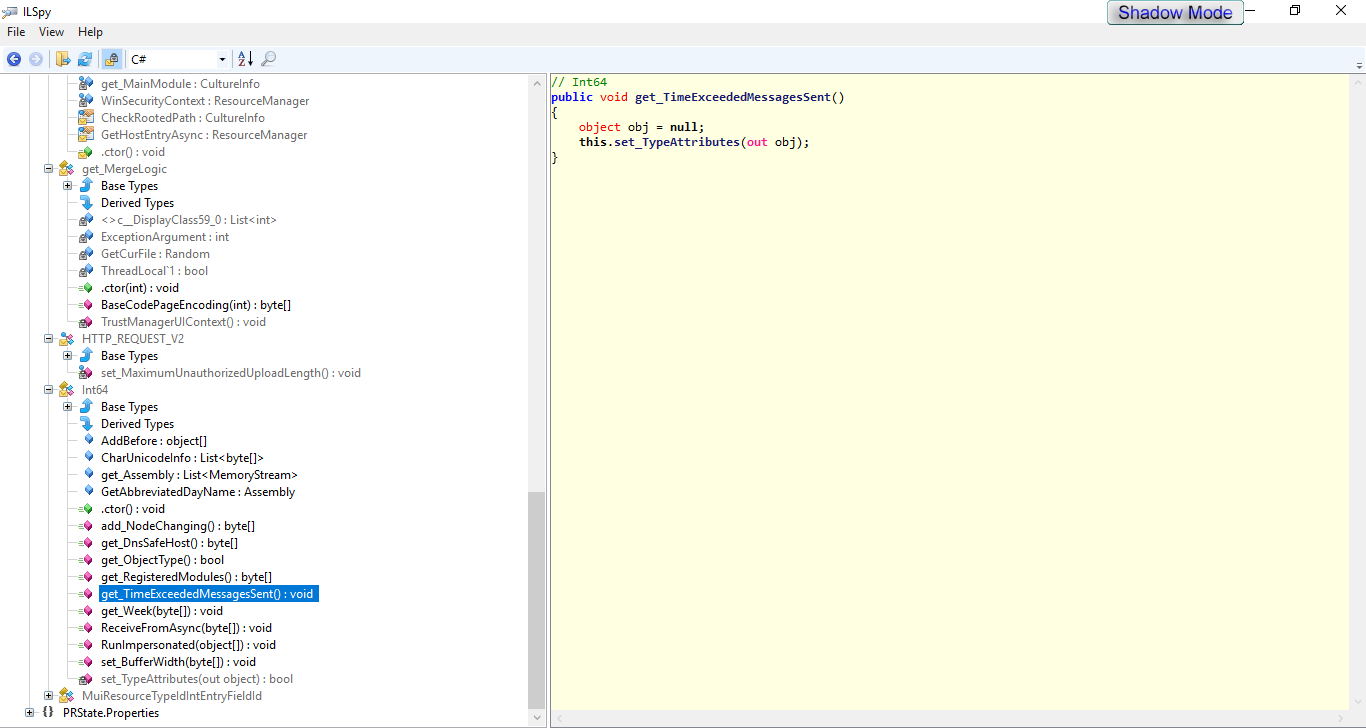Expand the MuiResourceTypeIdIntEntryFieldId node
Image resolution: width=1366 pixels, height=728 pixels.
point(48,696)
